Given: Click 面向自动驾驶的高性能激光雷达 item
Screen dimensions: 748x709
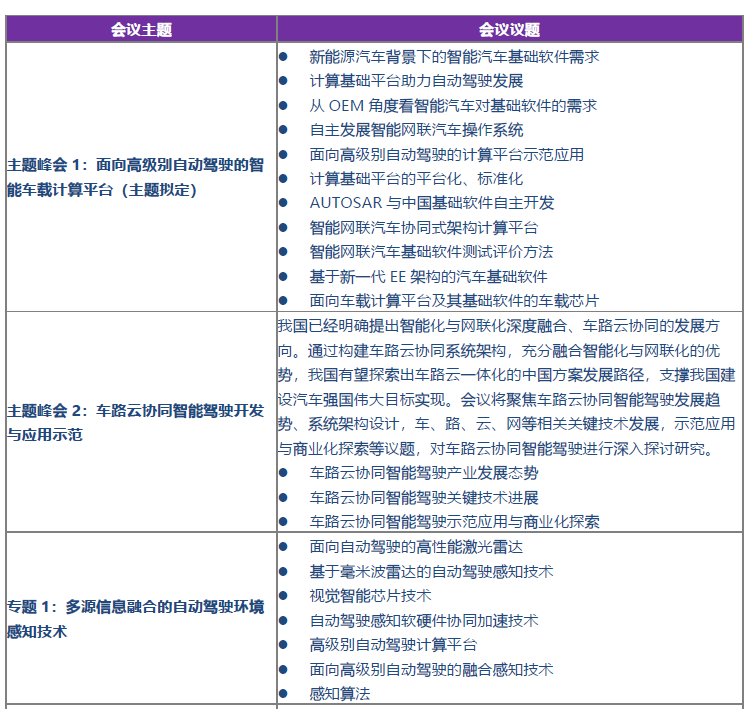Looking at the screenshot, I should [x=416, y=547].
